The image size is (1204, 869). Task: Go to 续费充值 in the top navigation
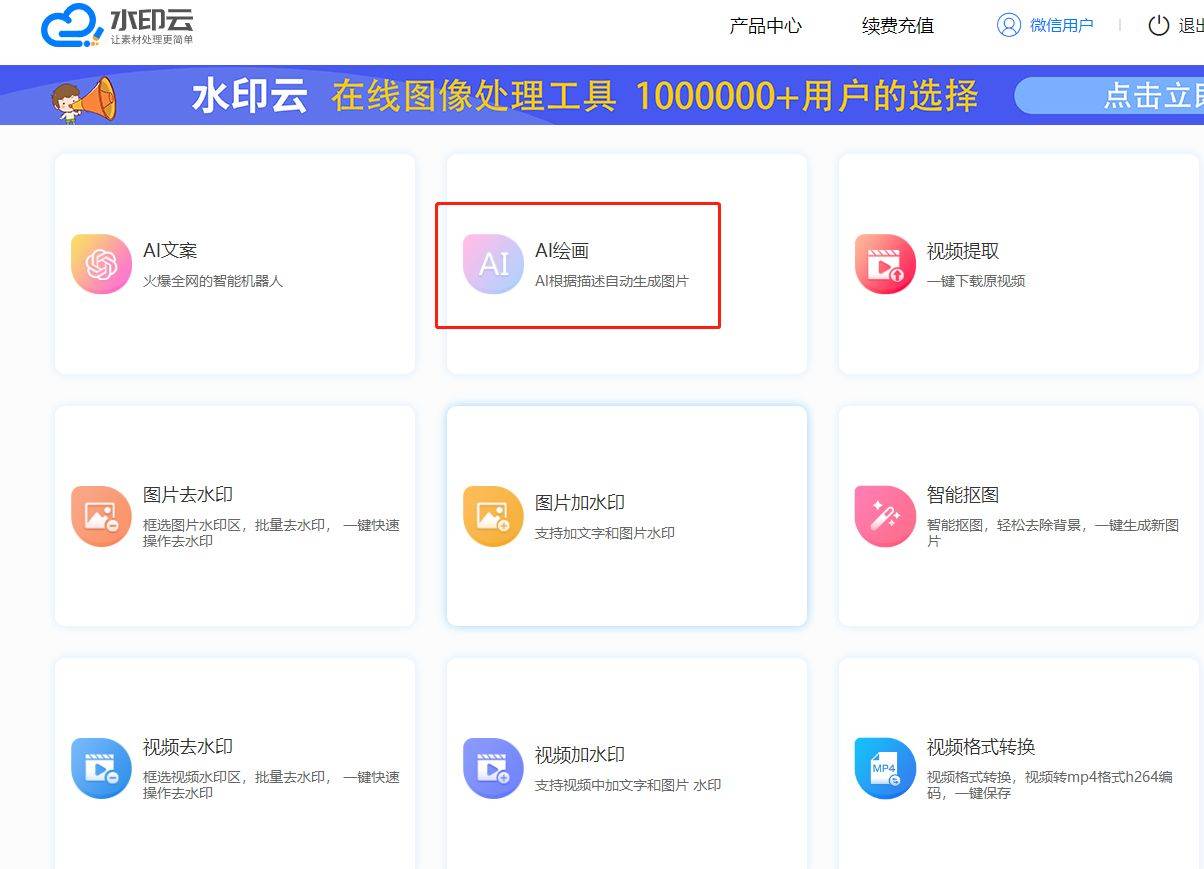click(897, 26)
